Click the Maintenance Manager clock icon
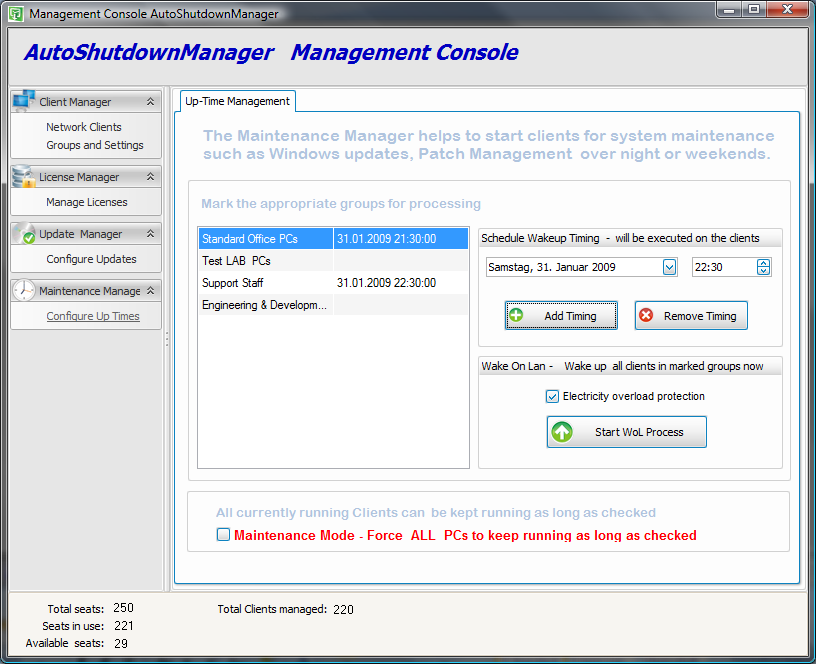This screenshot has width=816, height=664. coord(23,290)
